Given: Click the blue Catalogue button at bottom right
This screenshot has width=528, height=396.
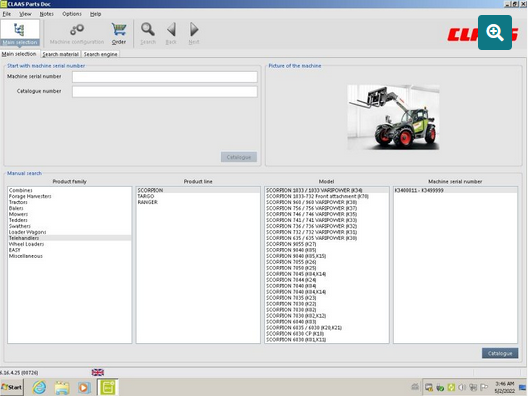Looking at the screenshot, I should coord(500,353).
